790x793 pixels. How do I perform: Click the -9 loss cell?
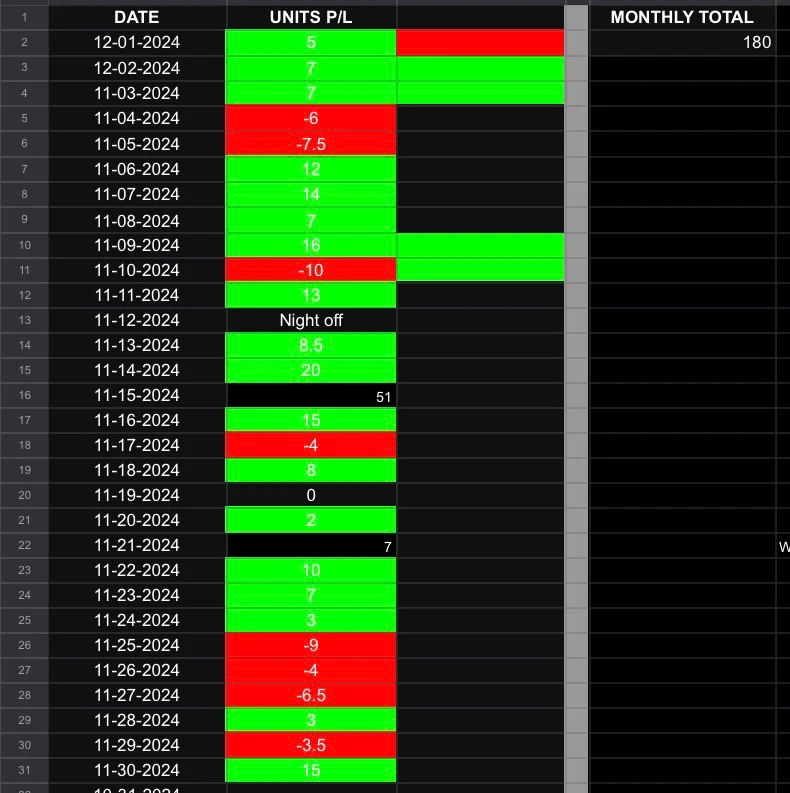click(x=311, y=645)
